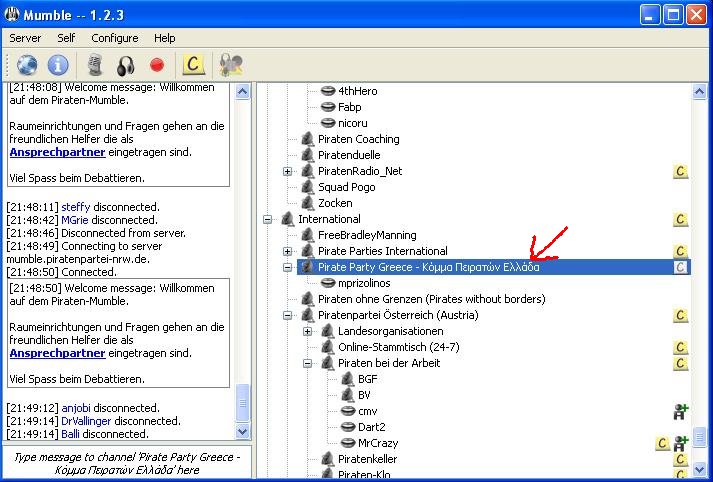The height and width of the screenshot is (482, 713).
Task: Click comment icon on Piratenpartei Österreich row
Action: [x=680, y=316]
